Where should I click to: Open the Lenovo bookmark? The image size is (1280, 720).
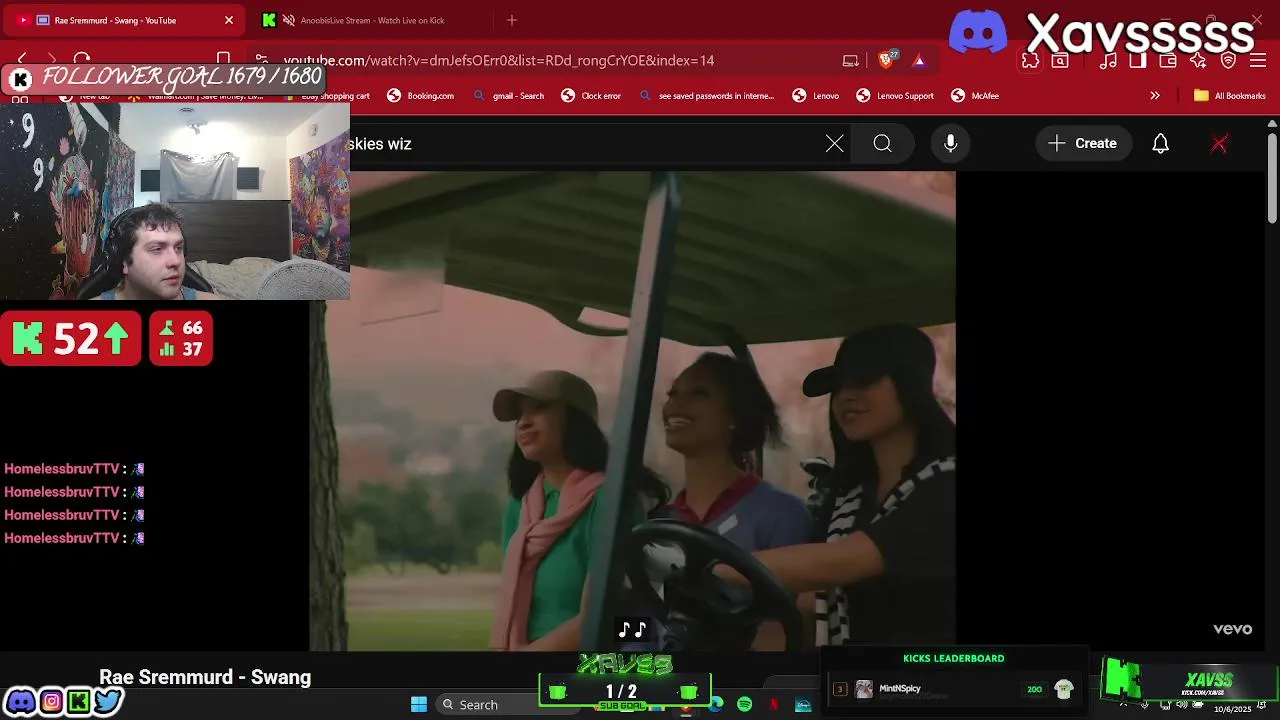tap(816, 96)
